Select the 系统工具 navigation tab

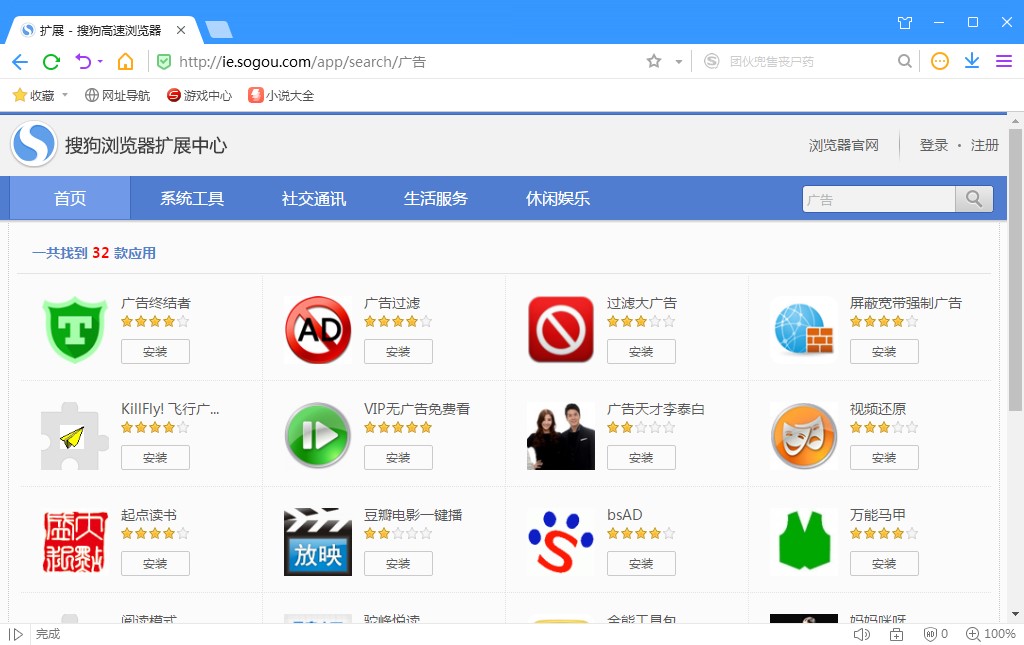click(x=192, y=198)
